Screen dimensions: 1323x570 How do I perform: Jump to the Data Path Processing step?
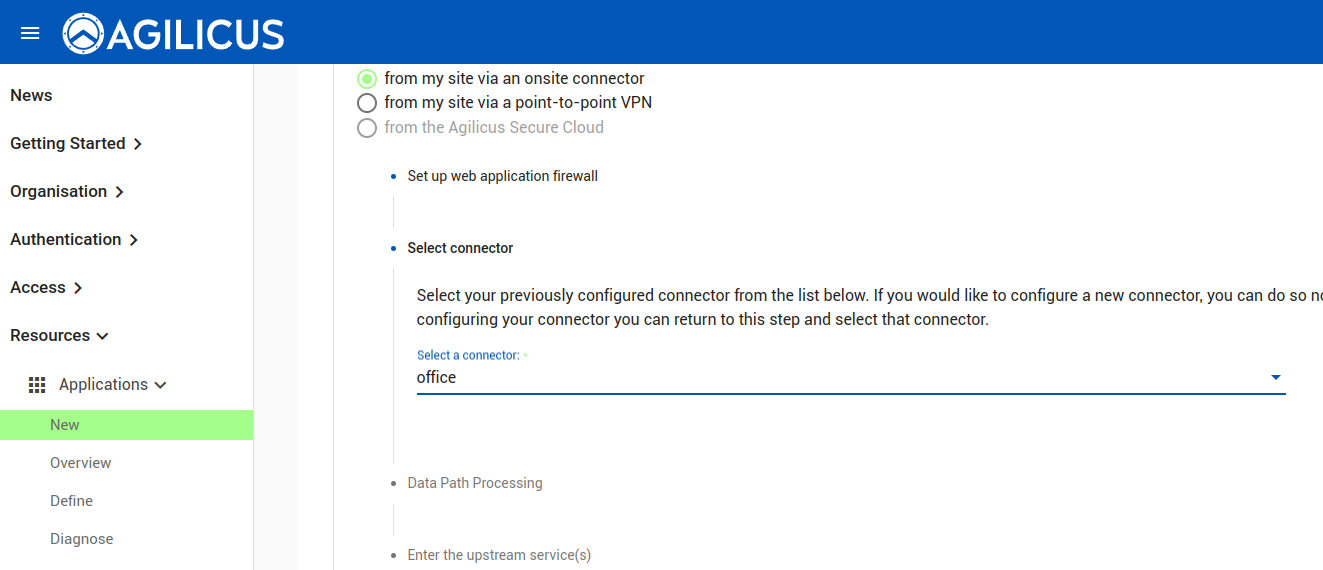[x=475, y=483]
